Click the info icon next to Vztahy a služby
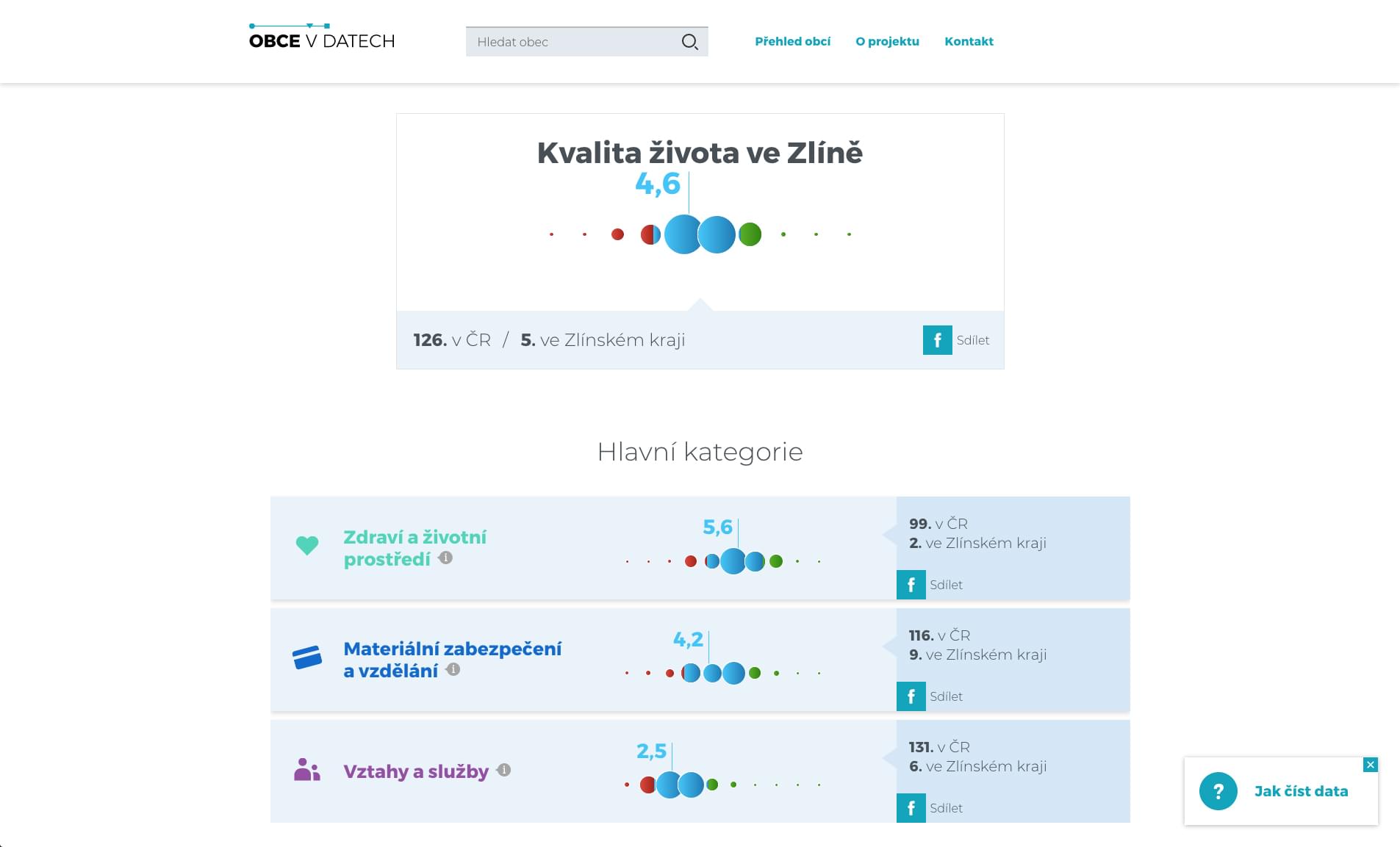The image size is (1400, 847). pyautogui.click(x=503, y=770)
